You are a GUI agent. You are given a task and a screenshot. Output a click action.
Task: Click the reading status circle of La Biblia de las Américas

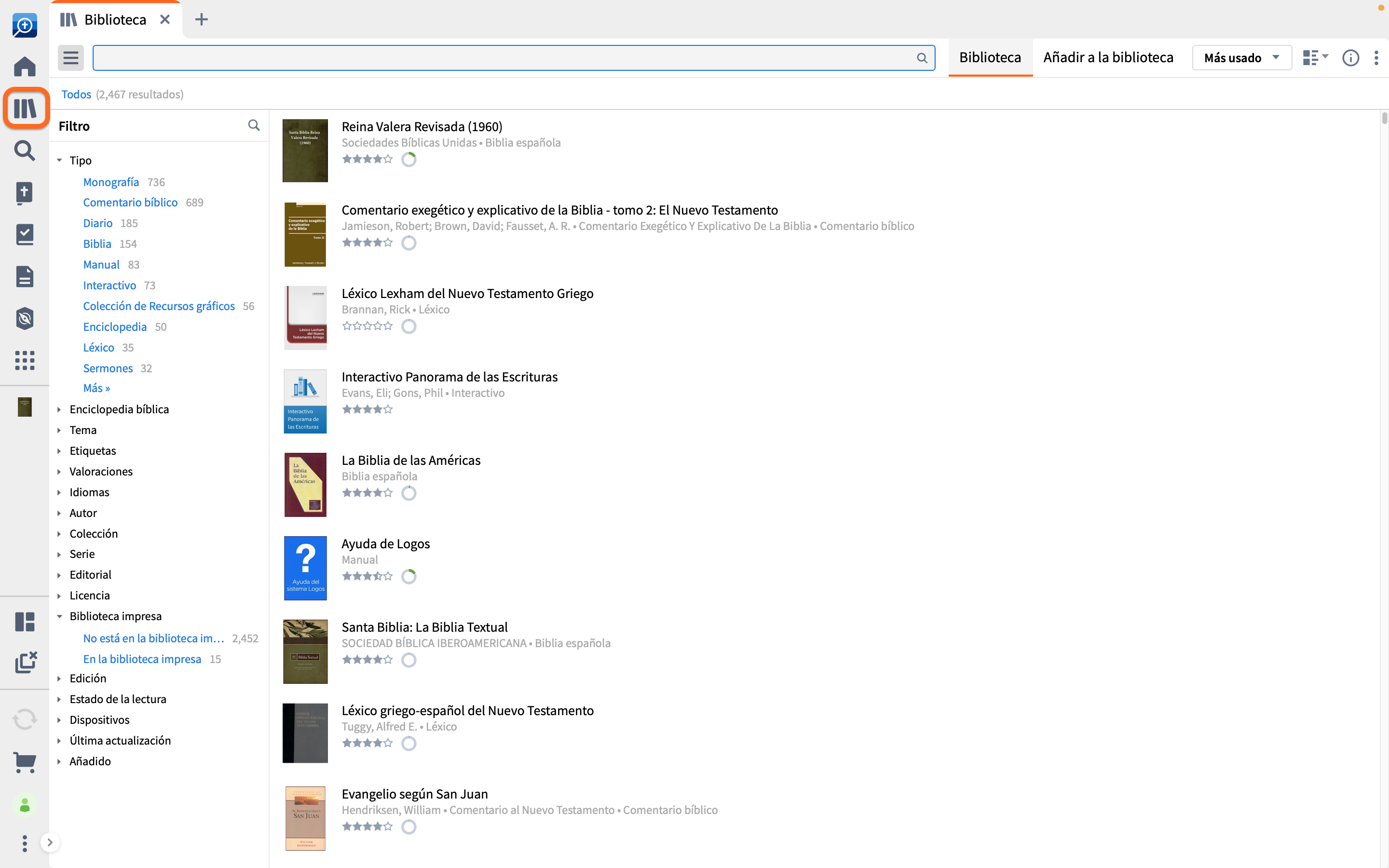tap(409, 492)
